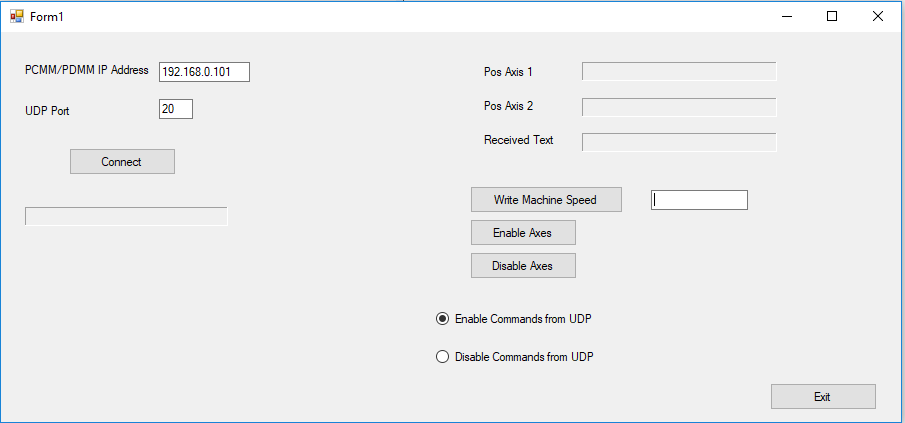Click the Disable Axes button
This screenshot has width=905, height=423.
523,265
